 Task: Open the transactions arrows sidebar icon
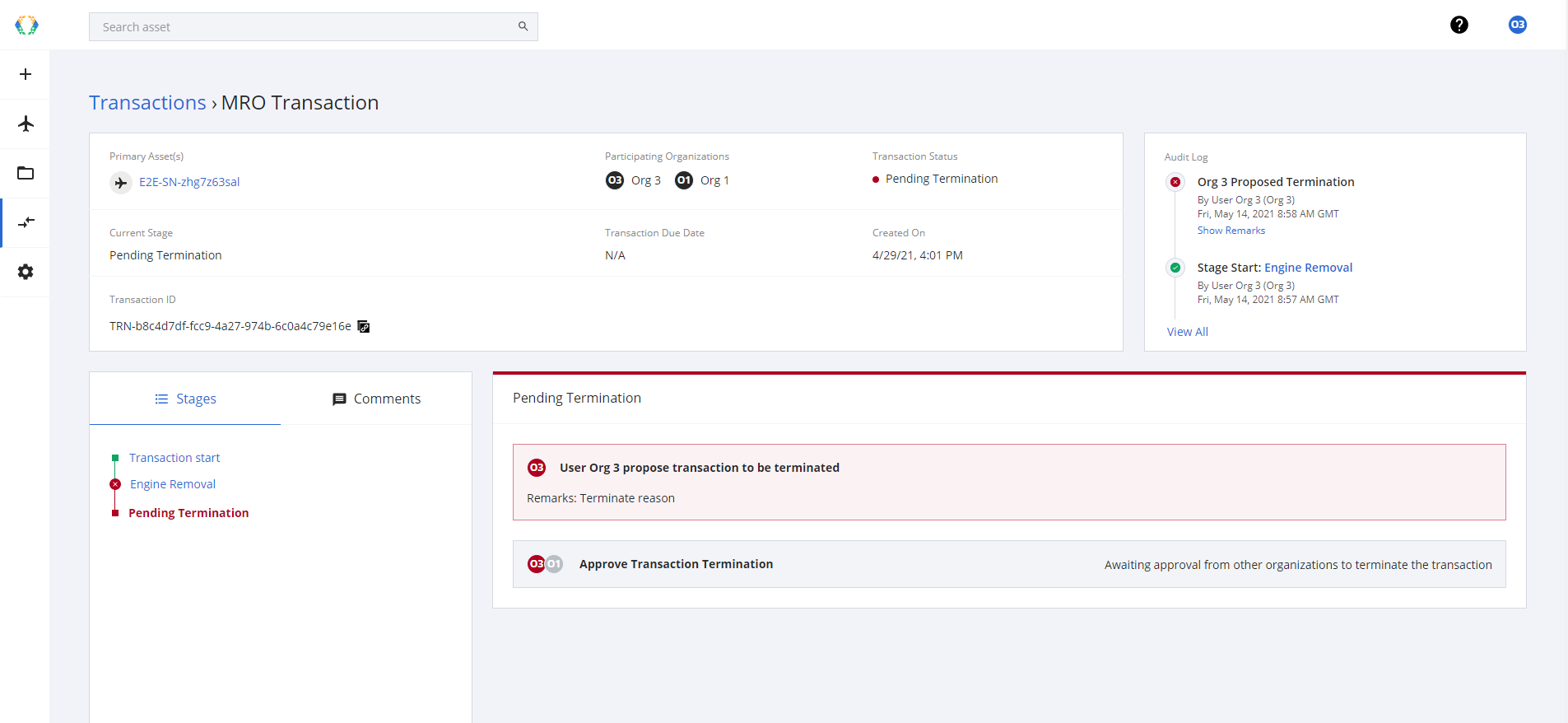[x=26, y=222]
